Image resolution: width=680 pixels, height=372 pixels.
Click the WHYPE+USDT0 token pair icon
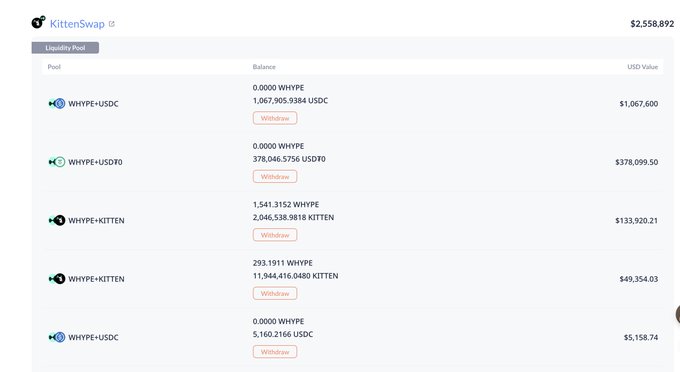[57, 162]
